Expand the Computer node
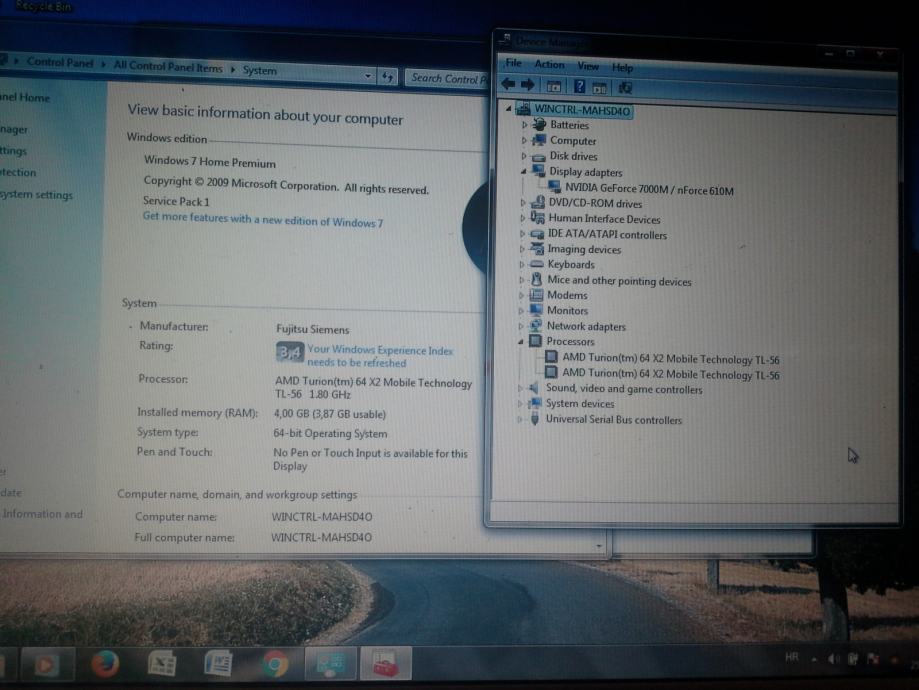919x690 pixels. click(x=524, y=141)
